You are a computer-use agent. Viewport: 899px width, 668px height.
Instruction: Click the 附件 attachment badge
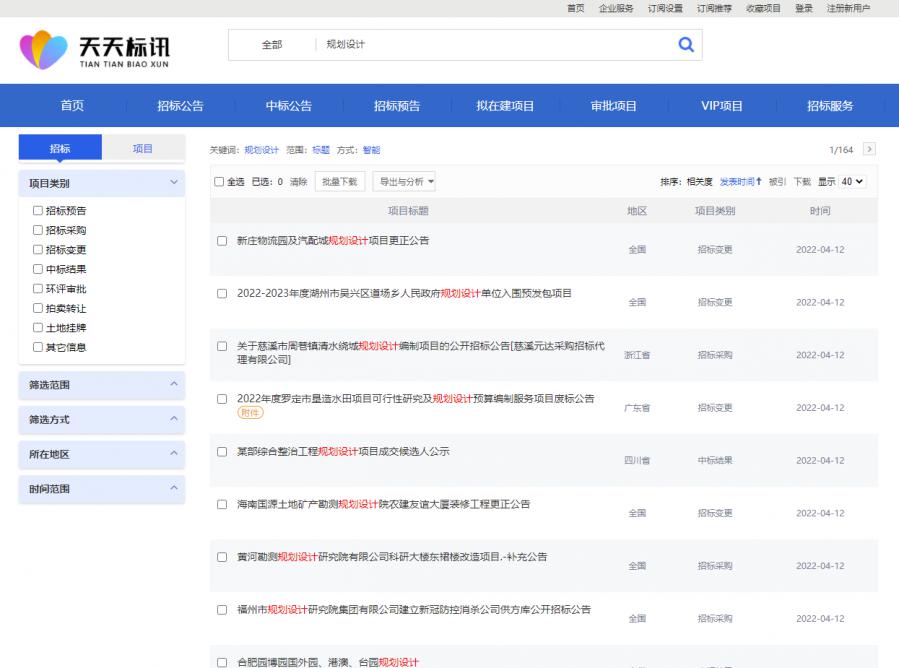point(250,412)
